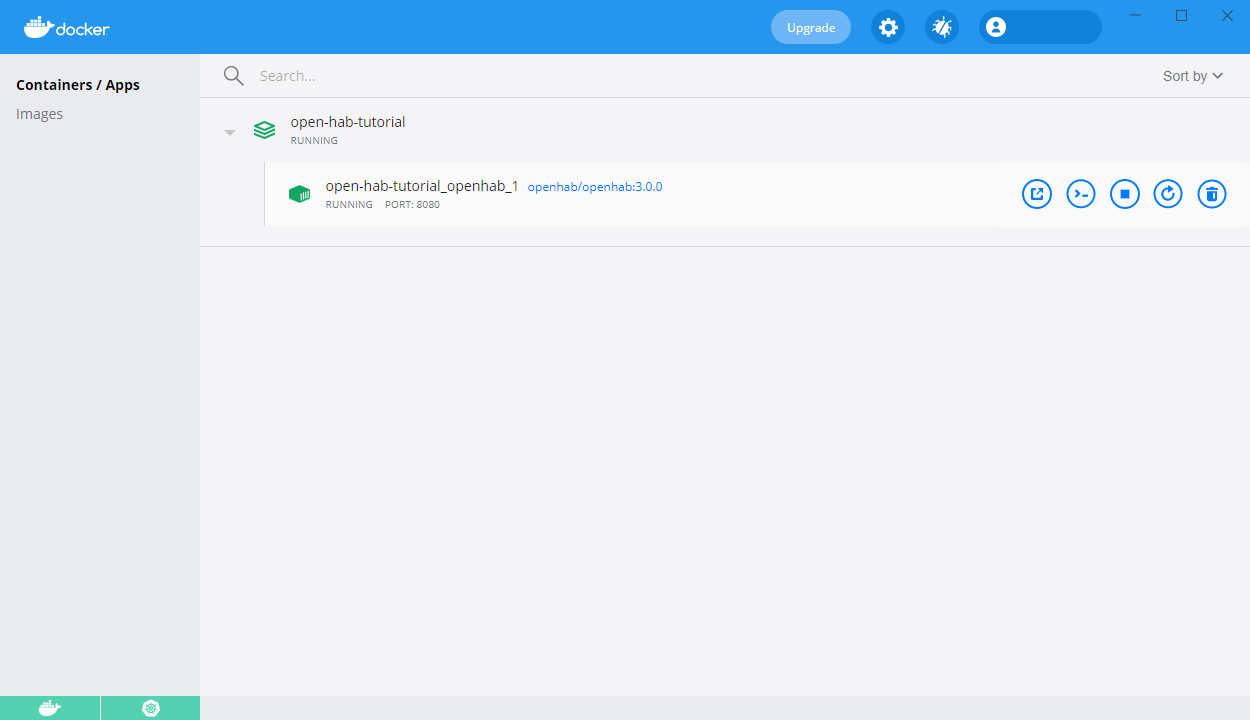Switch to the Images view
This screenshot has width=1250, height=720.
[x=39, y=113]
